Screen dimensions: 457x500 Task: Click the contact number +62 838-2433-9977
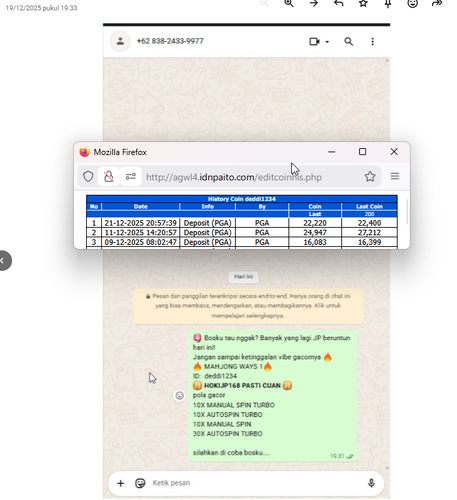pos(170,41)
